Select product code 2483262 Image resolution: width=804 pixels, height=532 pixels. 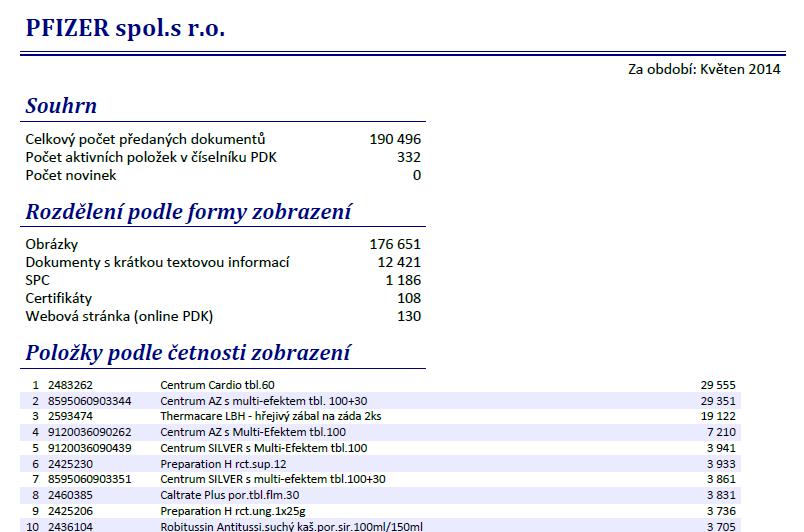(70, 385)
